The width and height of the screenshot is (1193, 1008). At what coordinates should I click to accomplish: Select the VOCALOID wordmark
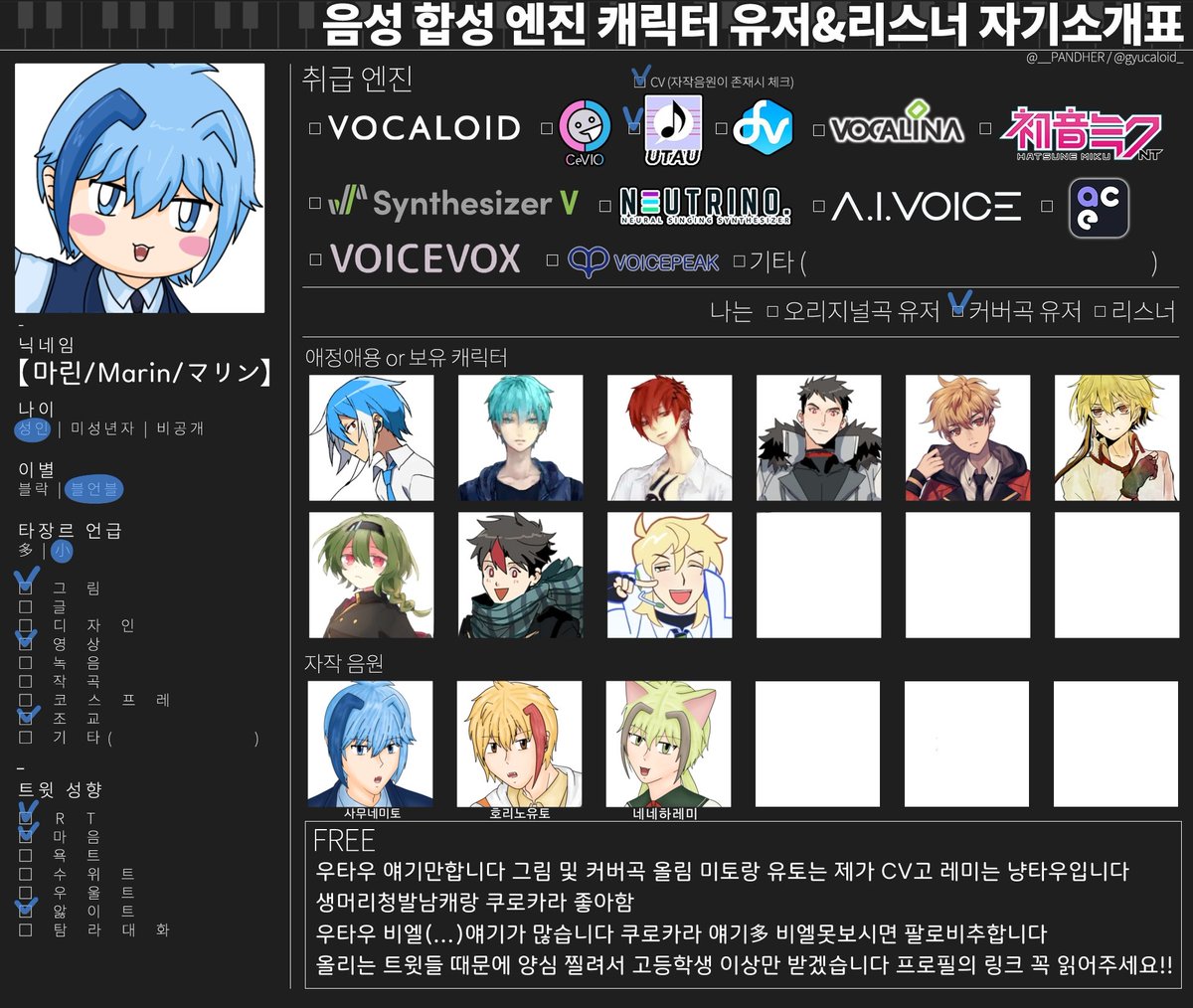(425, 128)
